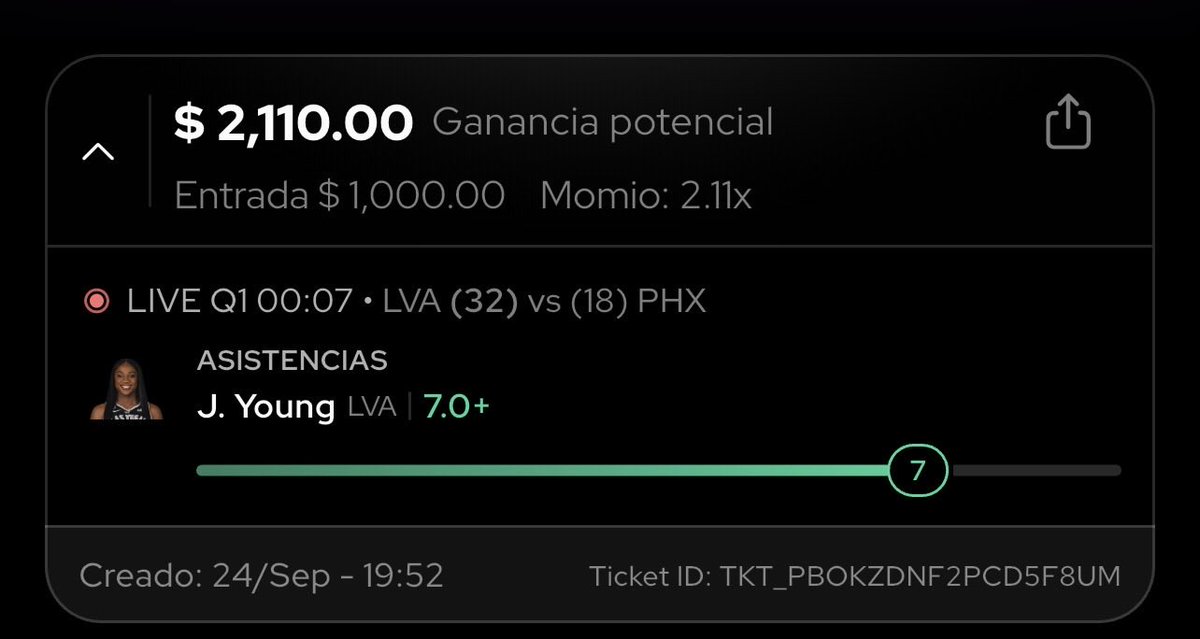Click the unfilled gray end of the progress bar
The height and width of the screenshot is (639, 1200).
[x=1036, y=470]
